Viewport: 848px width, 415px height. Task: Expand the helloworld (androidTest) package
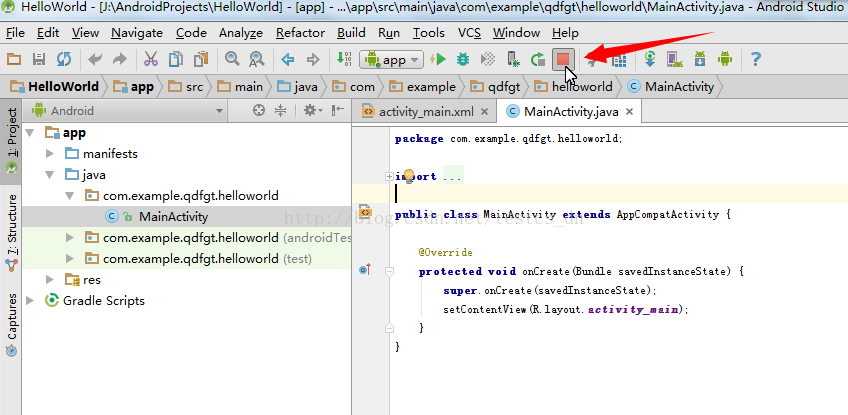(x=70, y=238)
